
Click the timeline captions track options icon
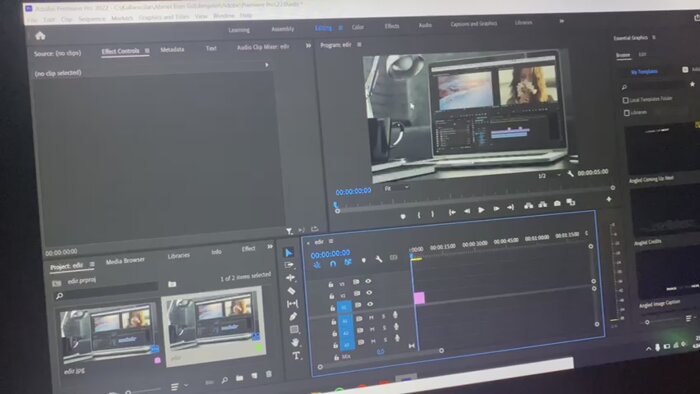[x=393, y=257]
